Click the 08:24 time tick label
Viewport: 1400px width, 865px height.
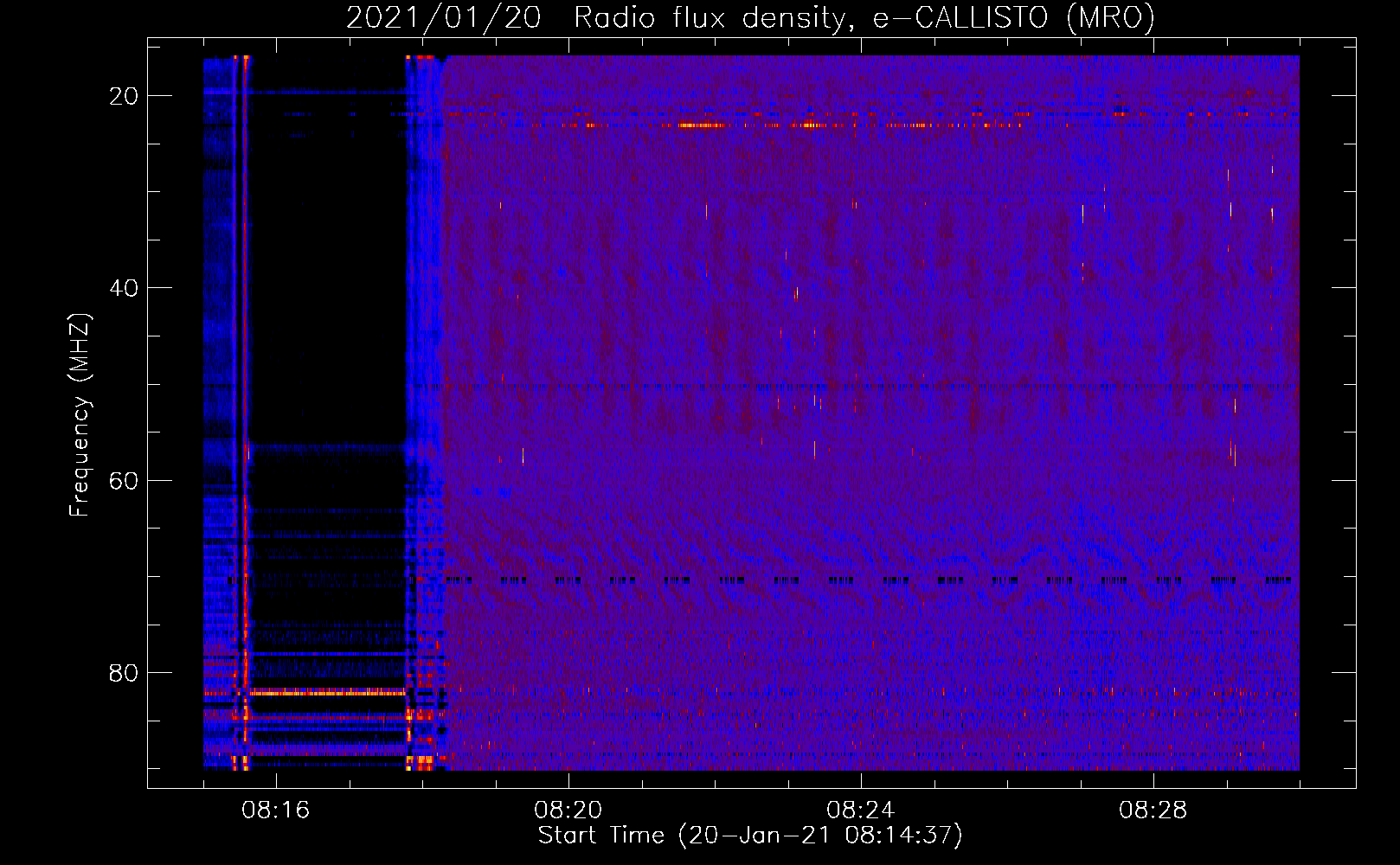click(860, 811)
